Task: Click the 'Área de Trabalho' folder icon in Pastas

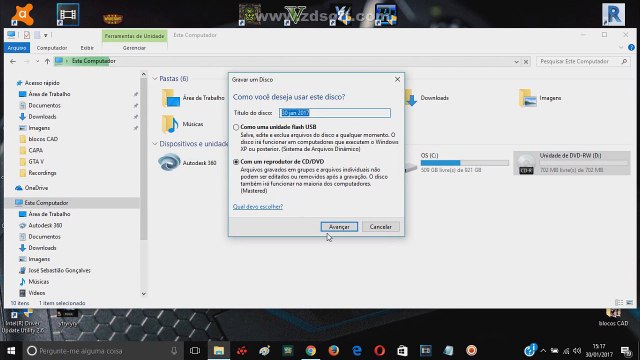Action: tap(171, 98)
